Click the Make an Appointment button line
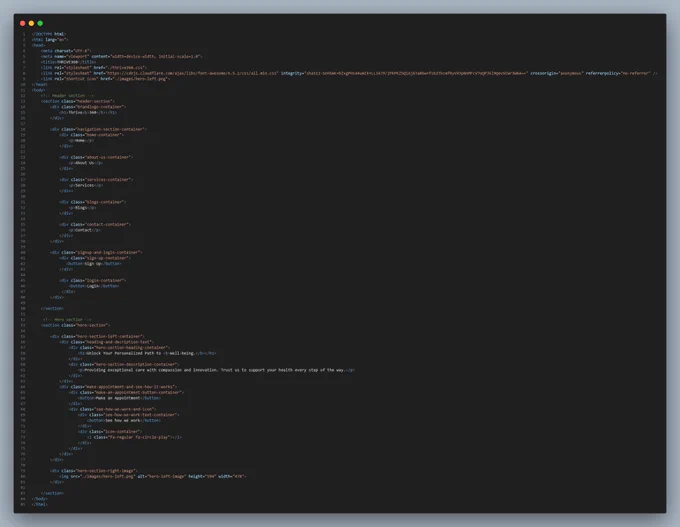Image resolution: width=680 pixels, height=527 pixels. point(119,398)
